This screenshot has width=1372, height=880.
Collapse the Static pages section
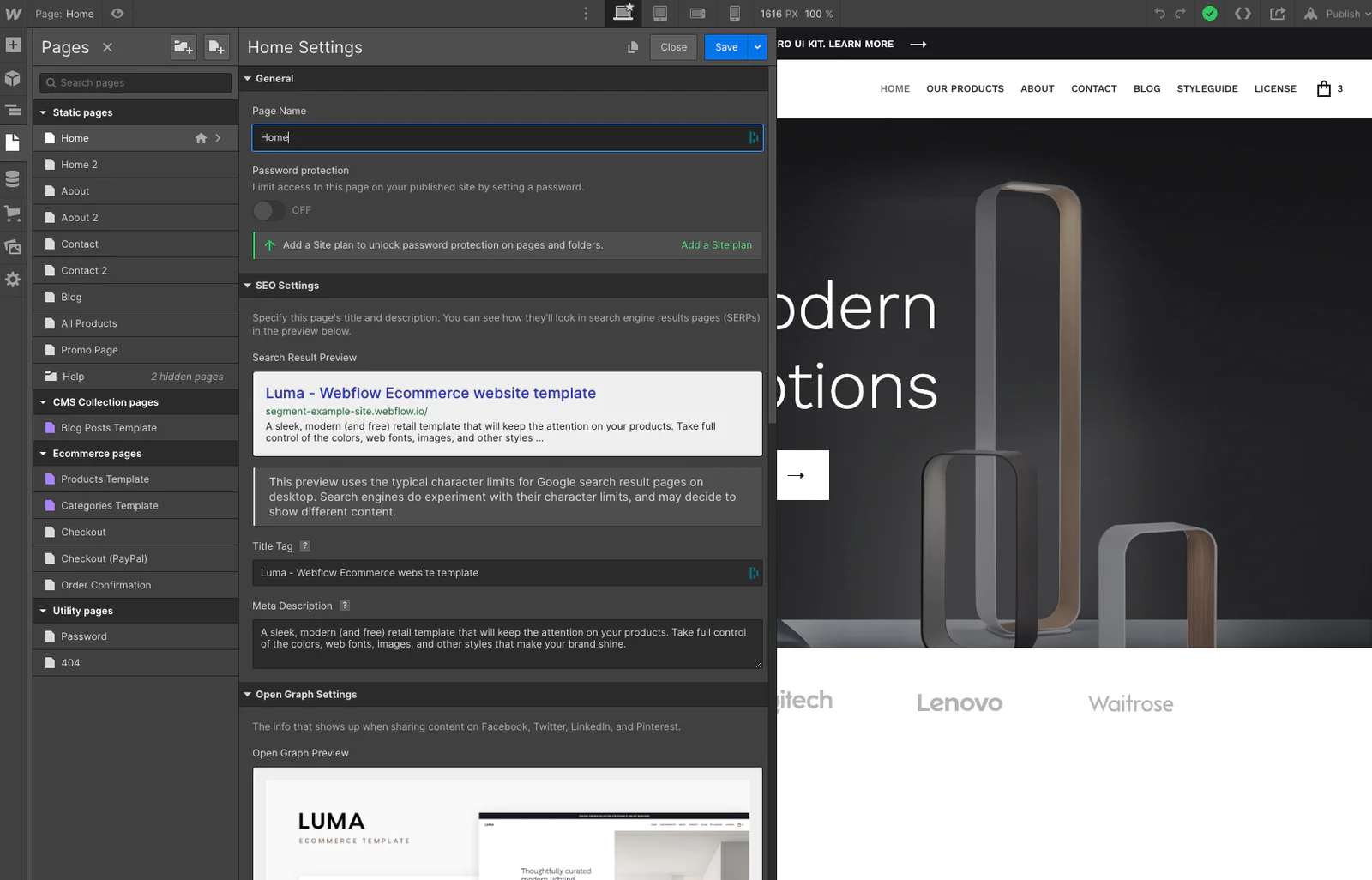coord(44,112)
